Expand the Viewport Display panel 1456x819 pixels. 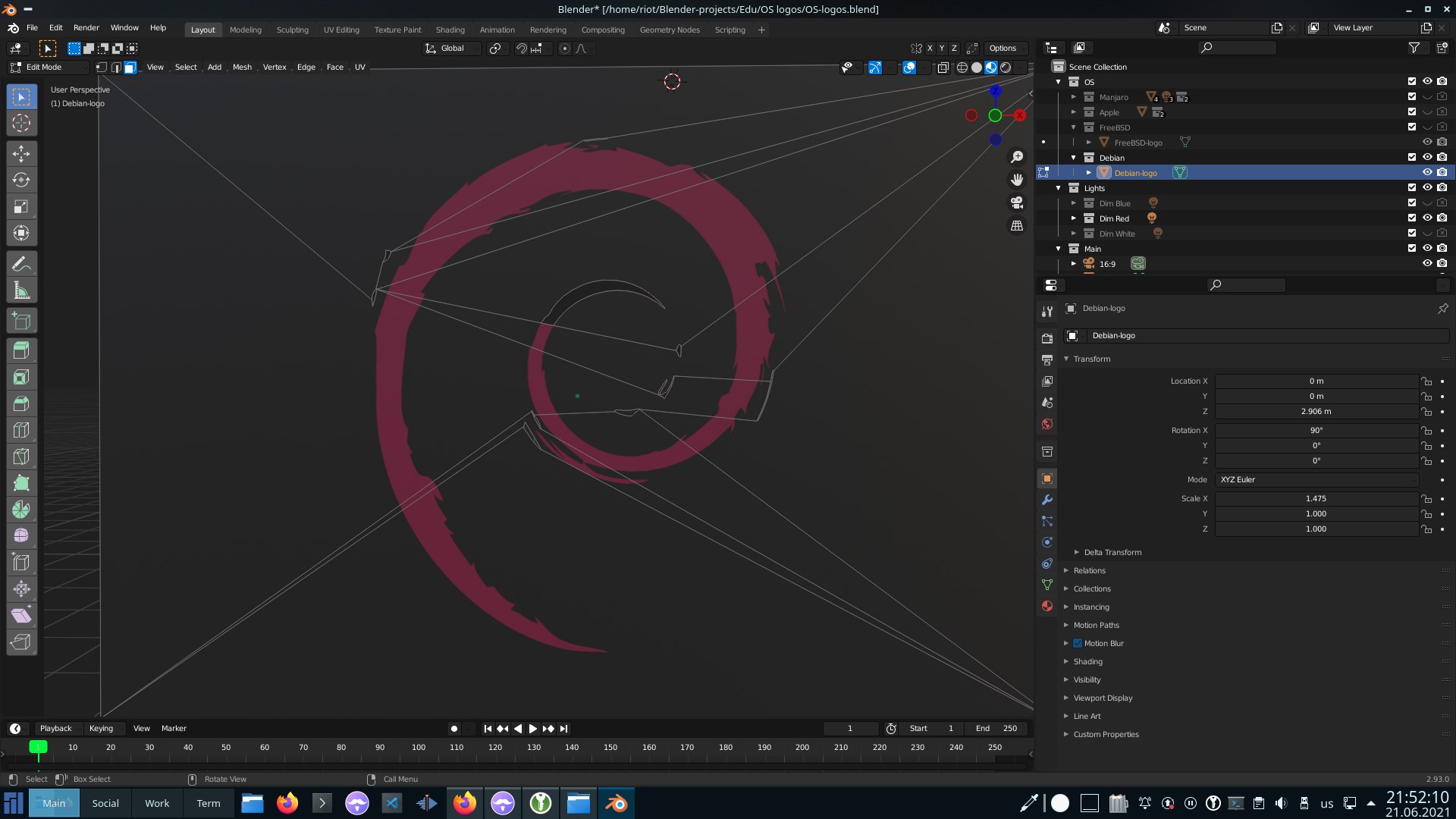click(1103, 698)
